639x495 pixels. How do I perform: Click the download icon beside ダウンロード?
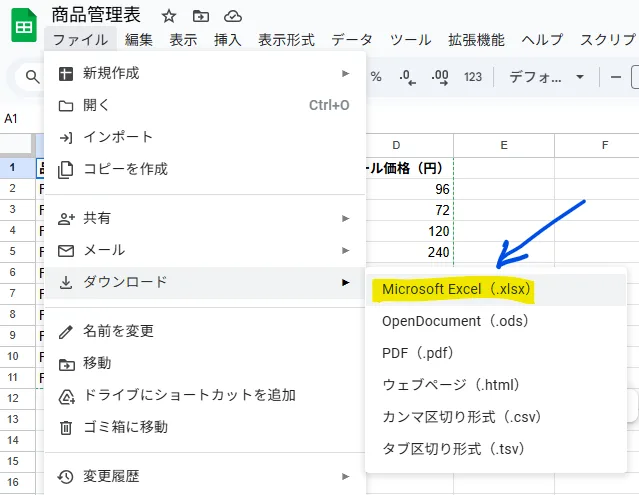click(66, 282)
